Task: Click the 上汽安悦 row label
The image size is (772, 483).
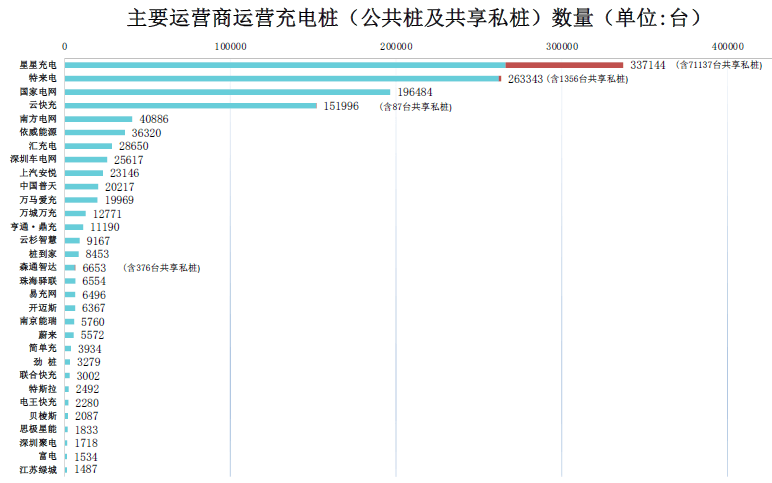Action: [38, 173]
